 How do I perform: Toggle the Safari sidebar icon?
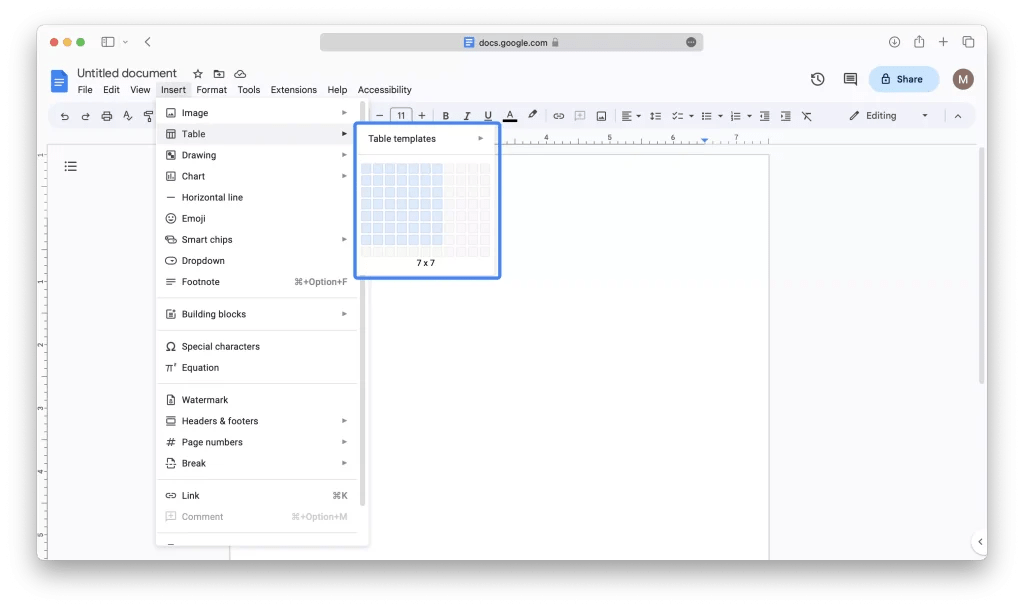click(108, 42)
